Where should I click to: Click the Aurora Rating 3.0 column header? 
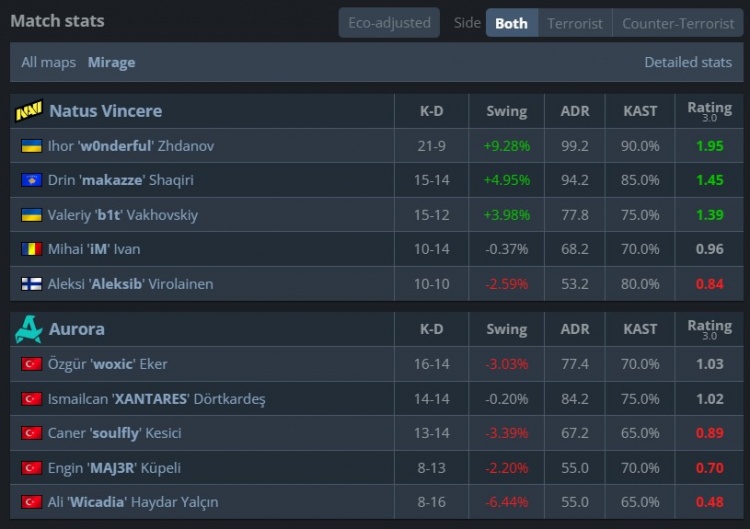(709, 329)
